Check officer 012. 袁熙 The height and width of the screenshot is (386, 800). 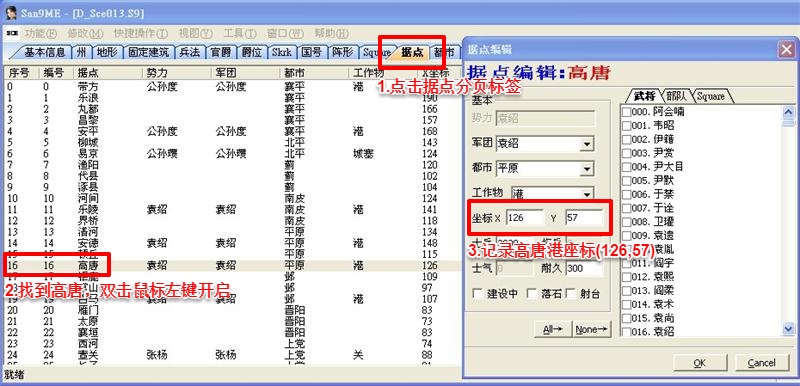point(626,277)
